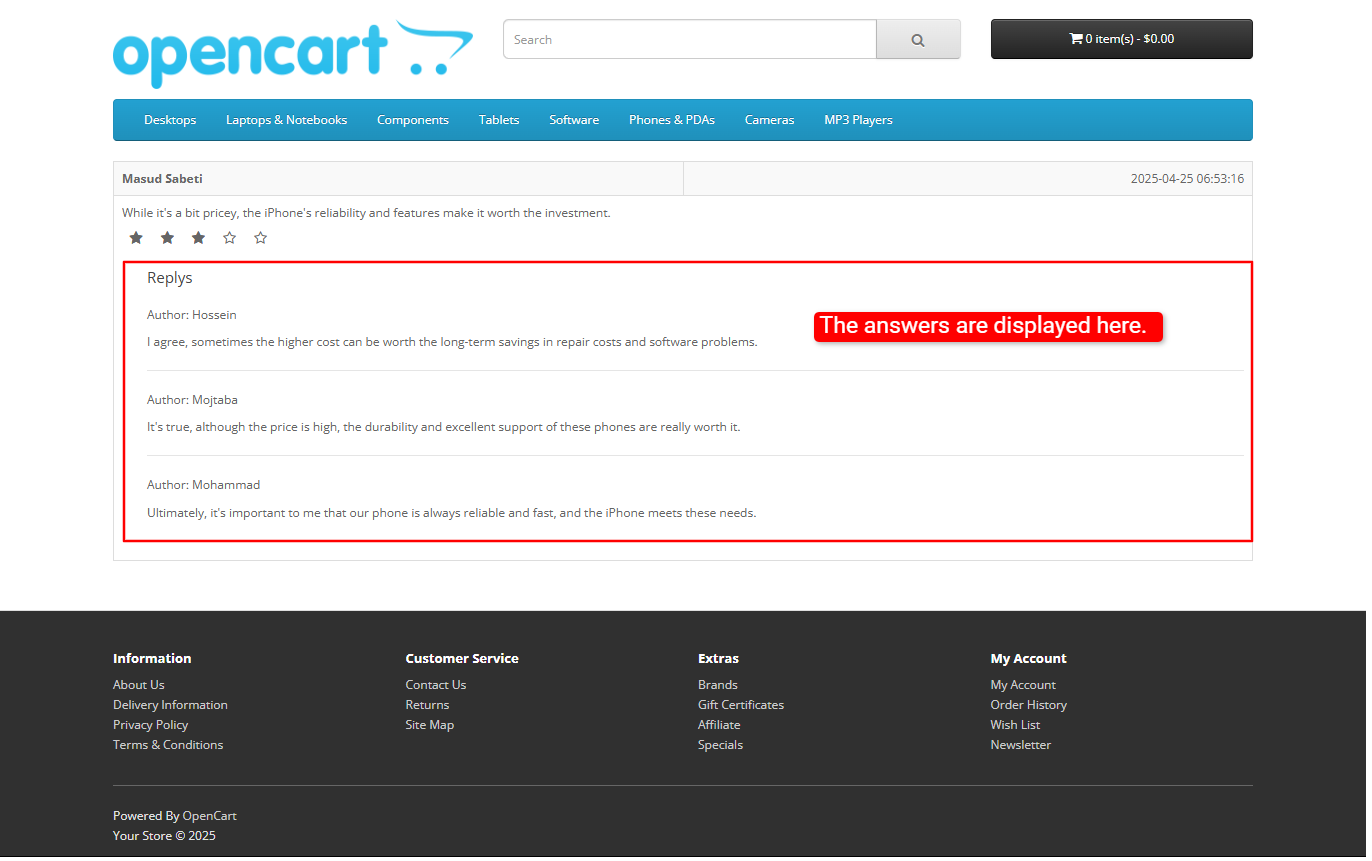Click the fourth empty rating star
Image resolution: width=1372 pixels, height=861 pixels.
230,238
